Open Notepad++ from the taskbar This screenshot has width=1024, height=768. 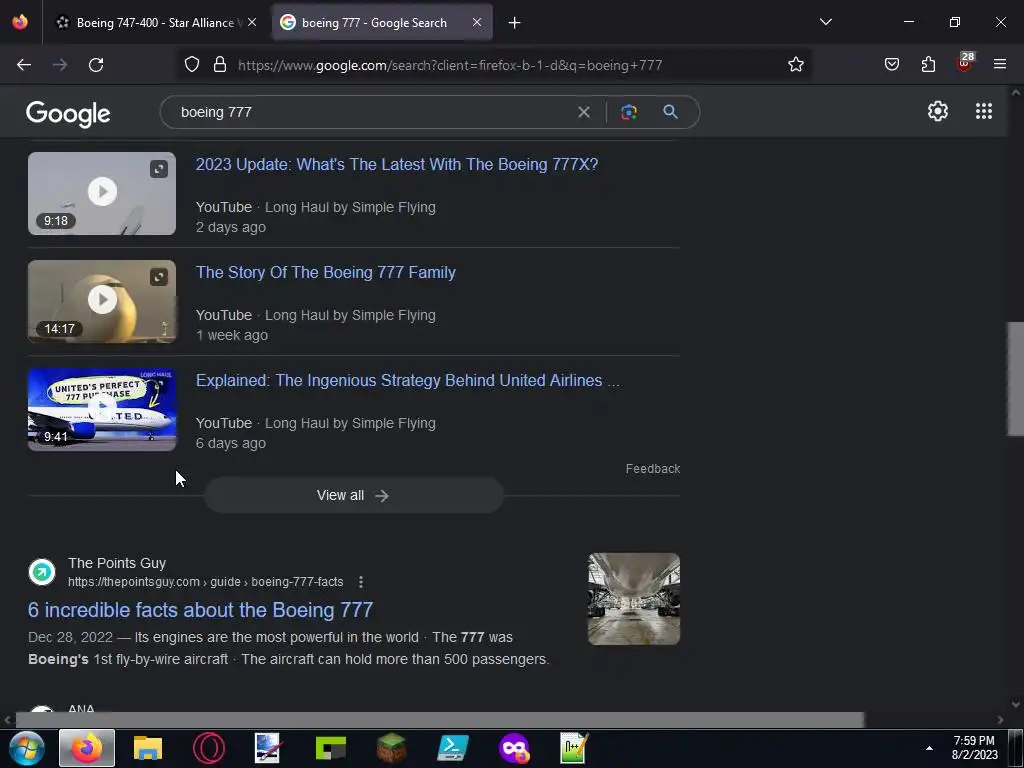[574, 748]
